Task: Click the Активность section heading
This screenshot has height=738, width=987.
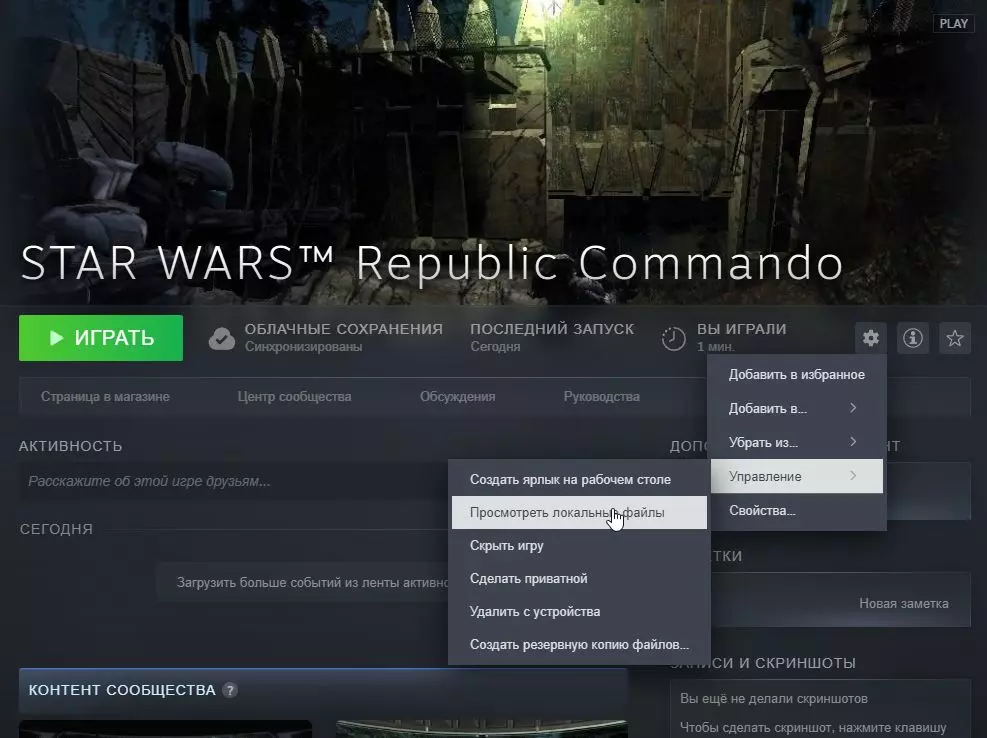Action: click(70, 446)
